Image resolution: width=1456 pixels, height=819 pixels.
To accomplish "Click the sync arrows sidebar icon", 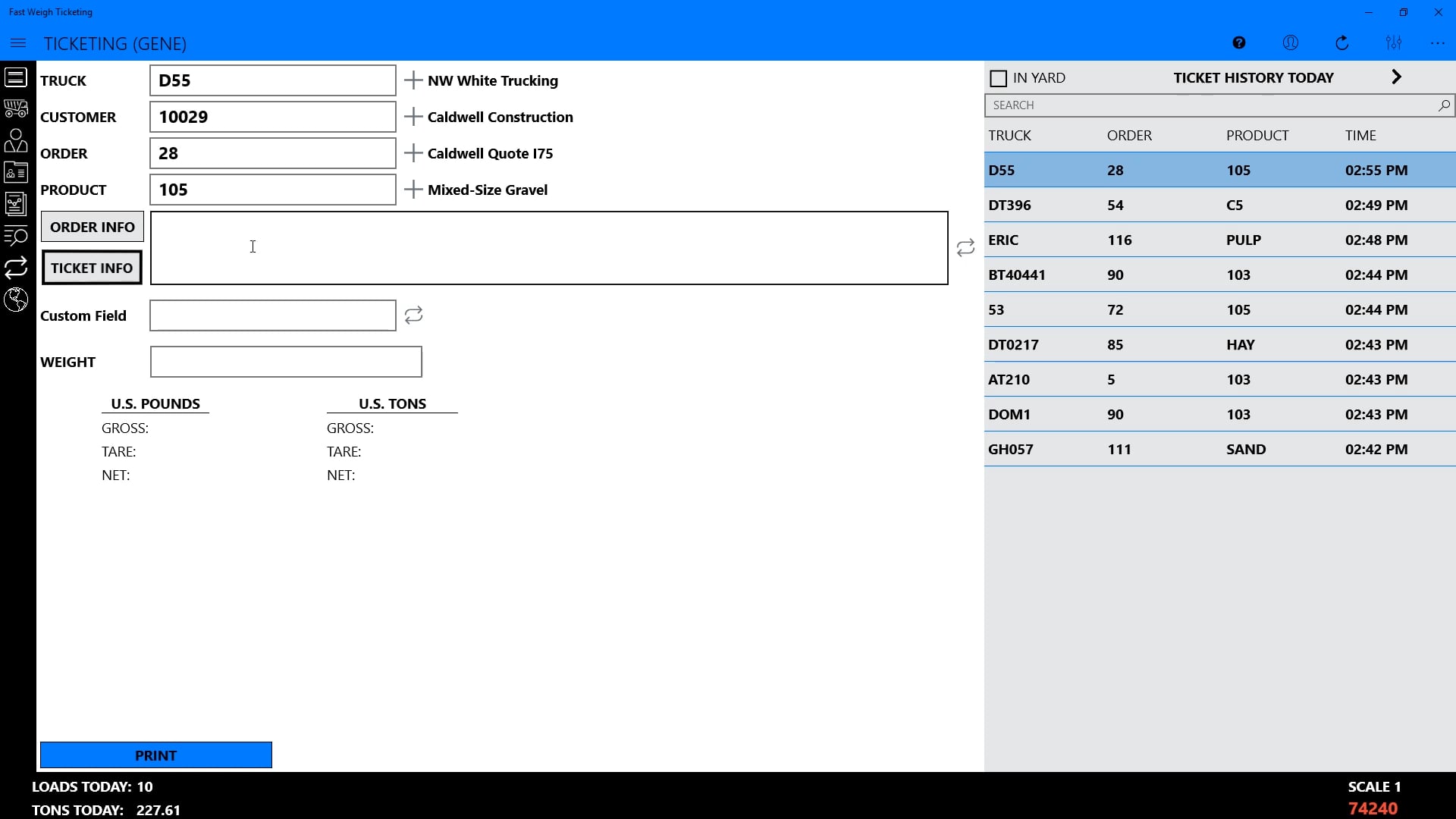I will (x=16, y=268).
